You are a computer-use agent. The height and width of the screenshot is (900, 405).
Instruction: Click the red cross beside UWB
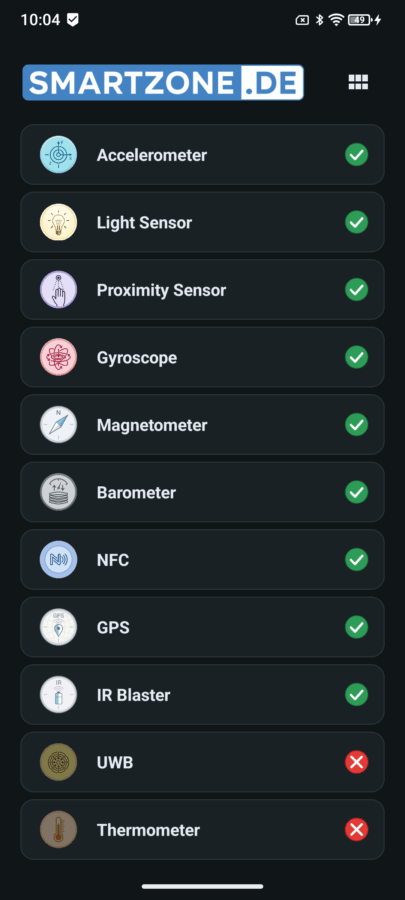(x=356, y=762)
